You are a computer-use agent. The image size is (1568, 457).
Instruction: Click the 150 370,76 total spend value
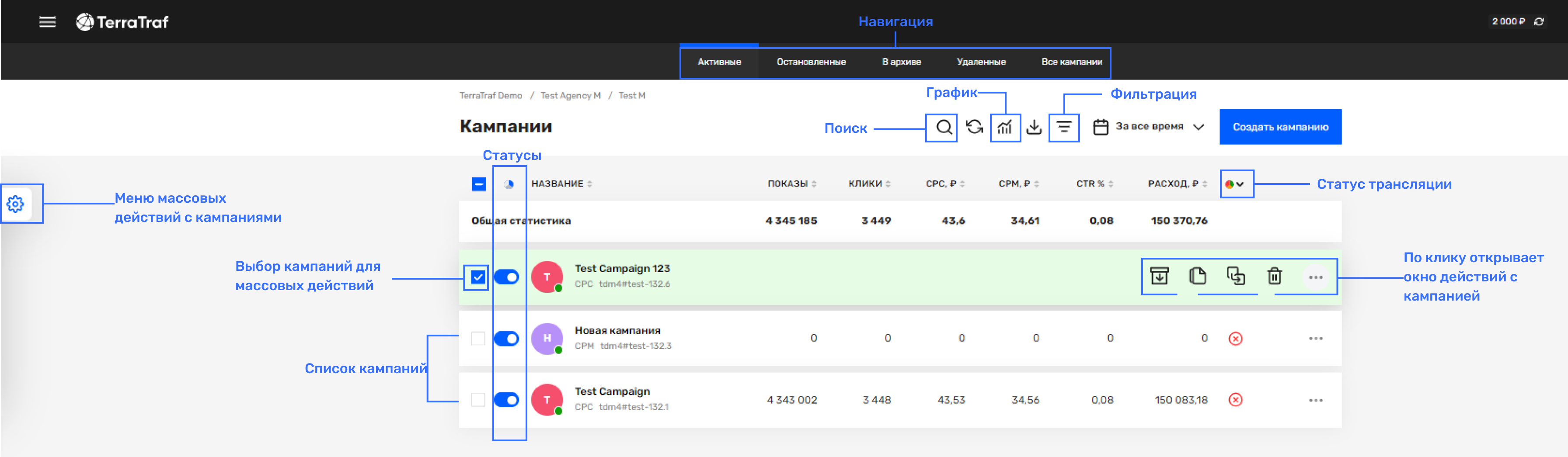tap(1179, 221)
